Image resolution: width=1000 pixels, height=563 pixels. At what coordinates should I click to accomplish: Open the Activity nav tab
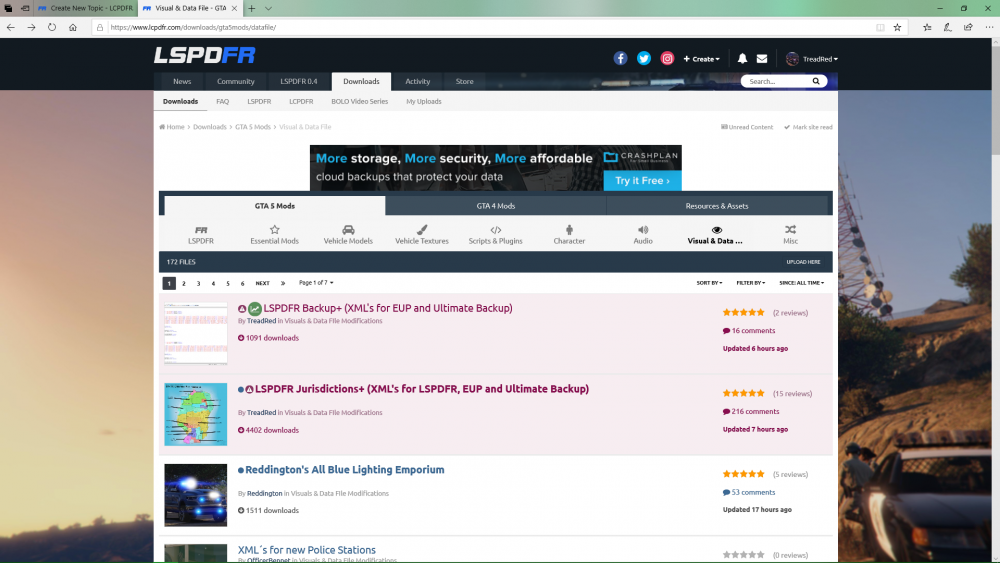(418, 81)
